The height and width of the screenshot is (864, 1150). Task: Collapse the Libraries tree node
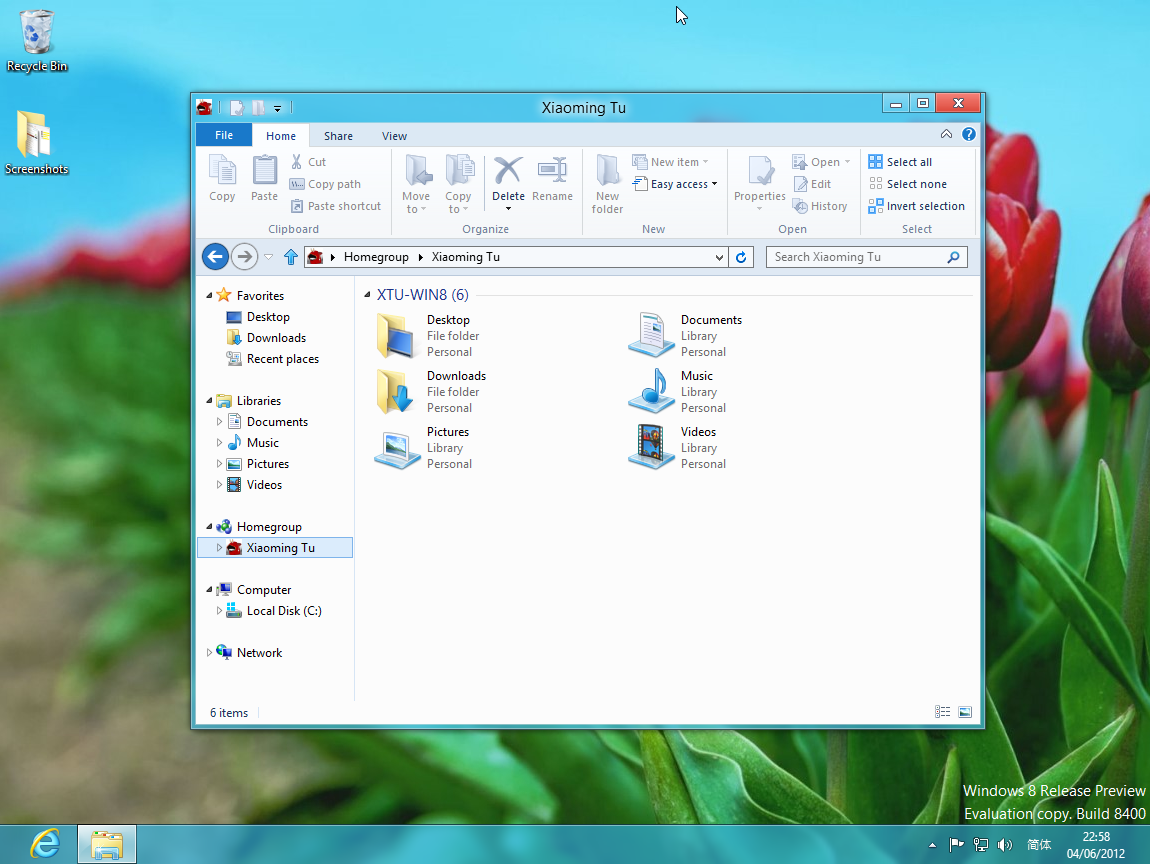pos(209,400)
